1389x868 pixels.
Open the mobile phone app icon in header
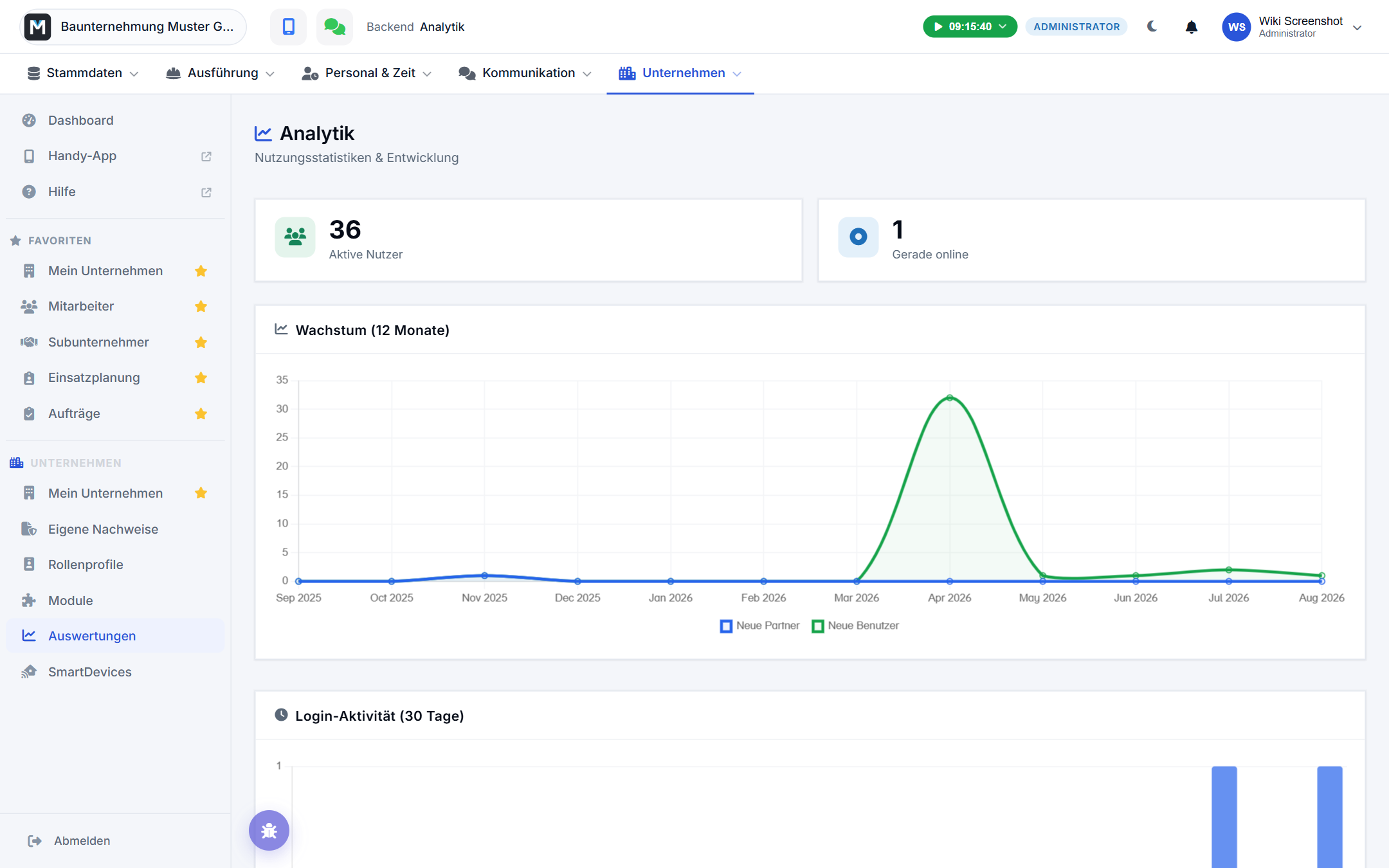click(288, 26)
